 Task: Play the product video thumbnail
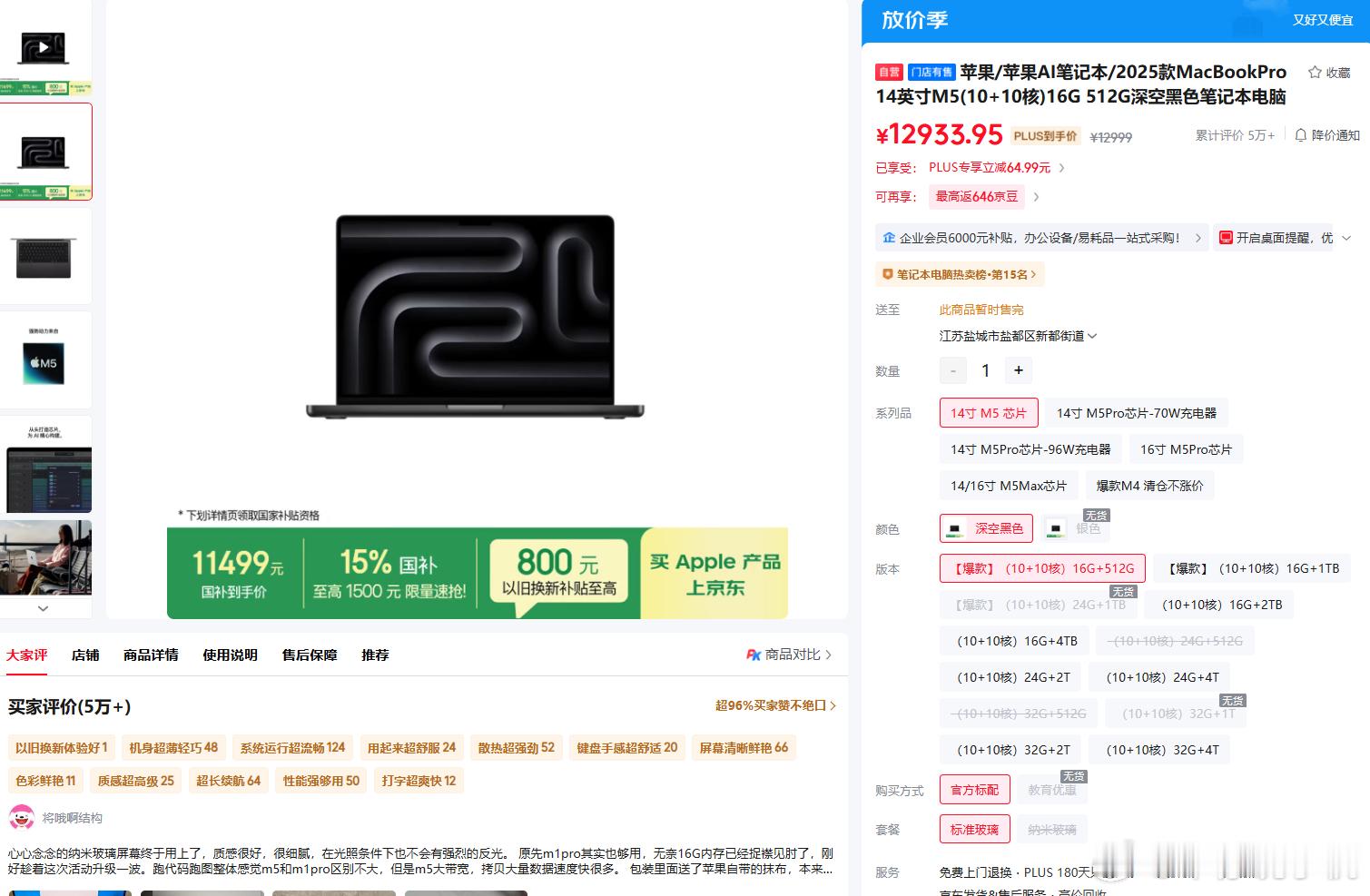click(43, 47)
